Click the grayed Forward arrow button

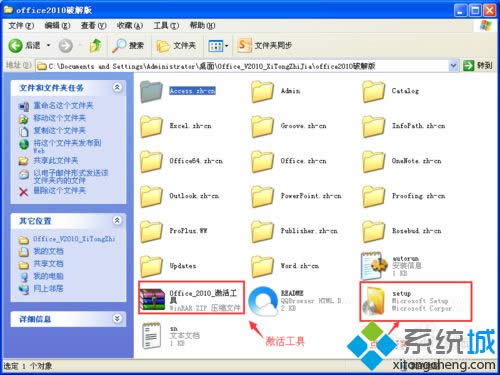(65, 46)
